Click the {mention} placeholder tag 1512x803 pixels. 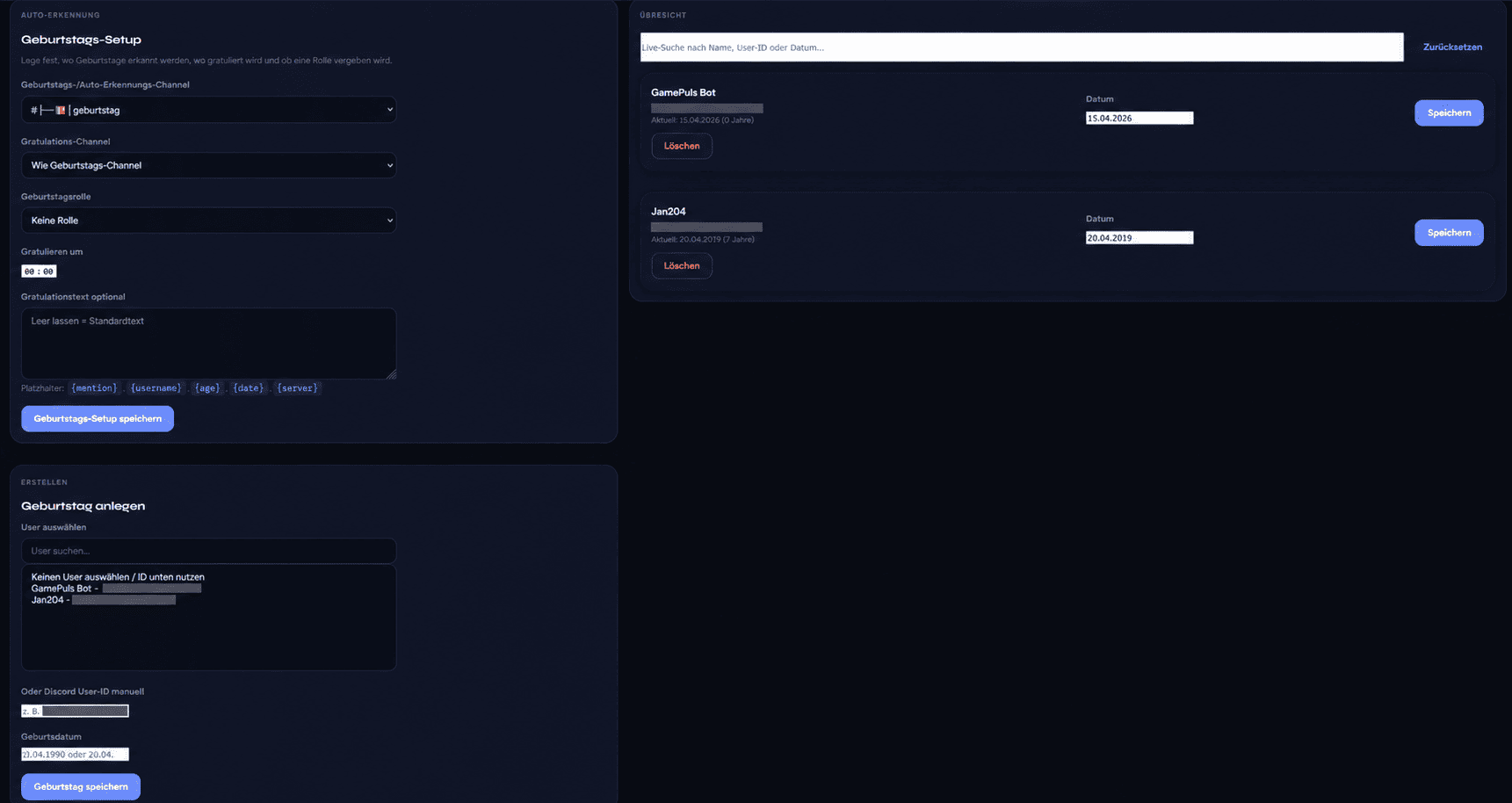click(x=94, y=388)
